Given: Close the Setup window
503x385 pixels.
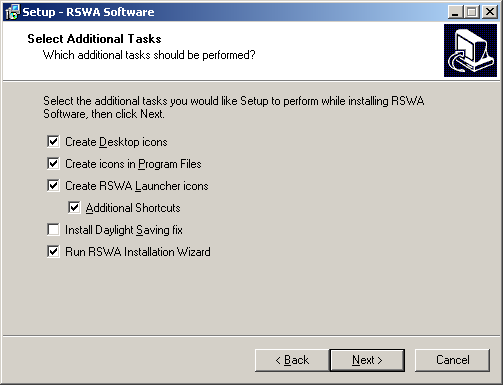Looking at the screenshot, I should coord(490,12).
